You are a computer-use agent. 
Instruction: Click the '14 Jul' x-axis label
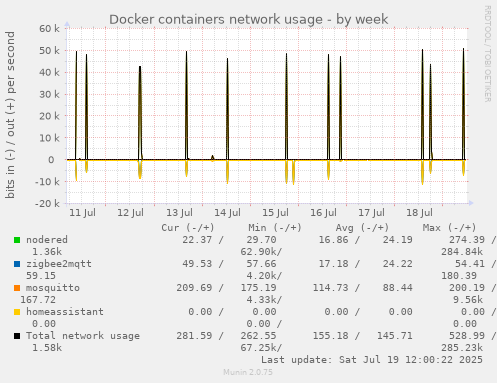(x=227, y=213)
